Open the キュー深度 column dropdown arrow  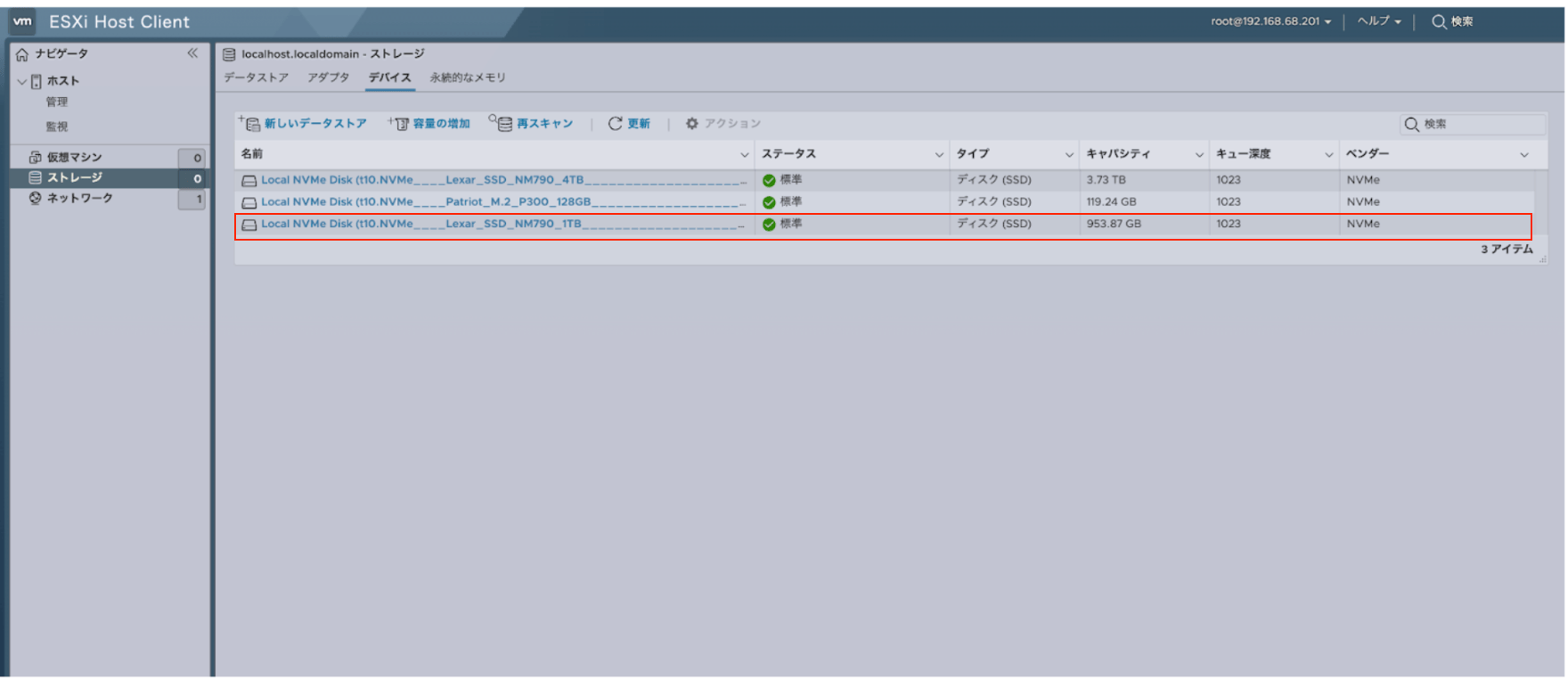[1329, 155]
